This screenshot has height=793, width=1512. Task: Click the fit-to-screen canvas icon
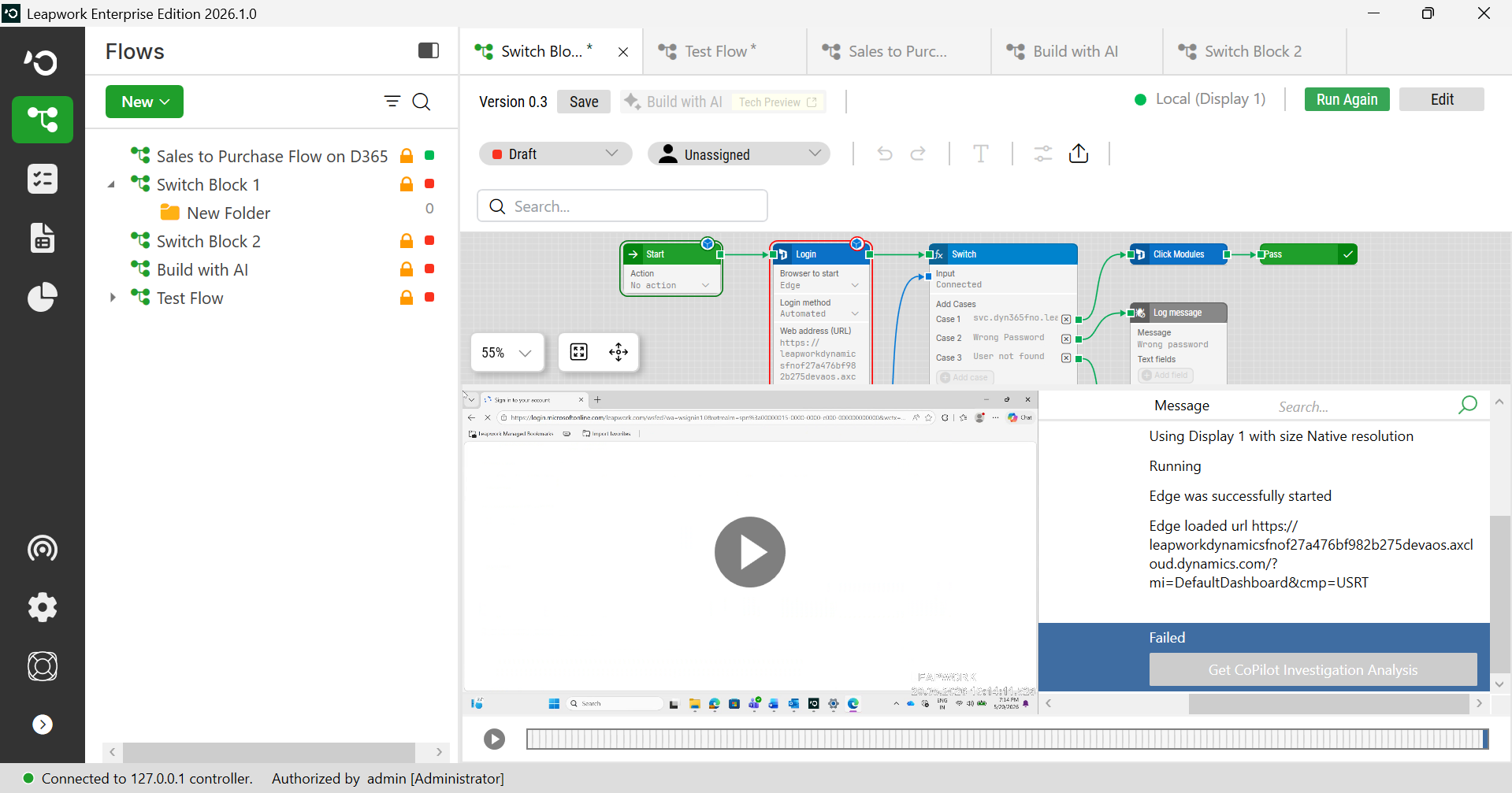point(579,352)
